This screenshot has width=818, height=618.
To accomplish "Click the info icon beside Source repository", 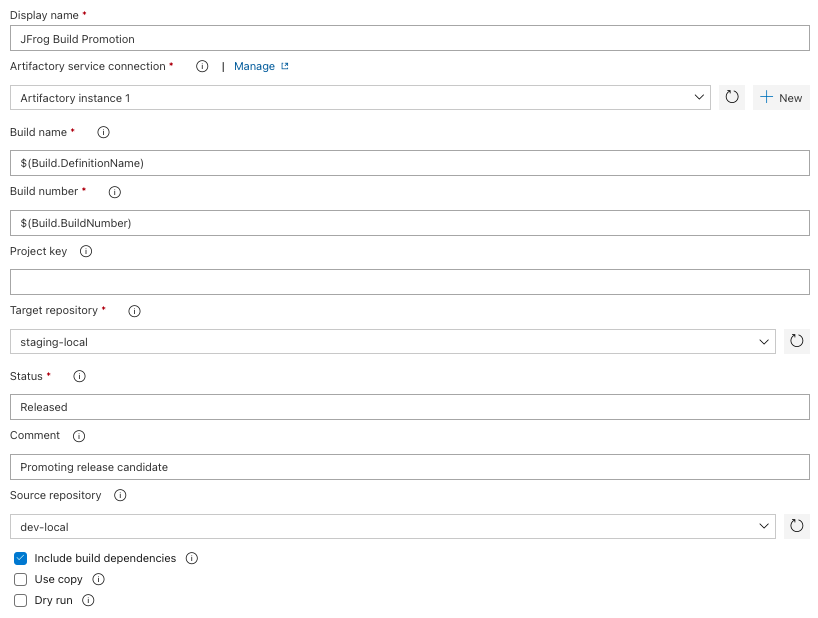I will point(119,495).
